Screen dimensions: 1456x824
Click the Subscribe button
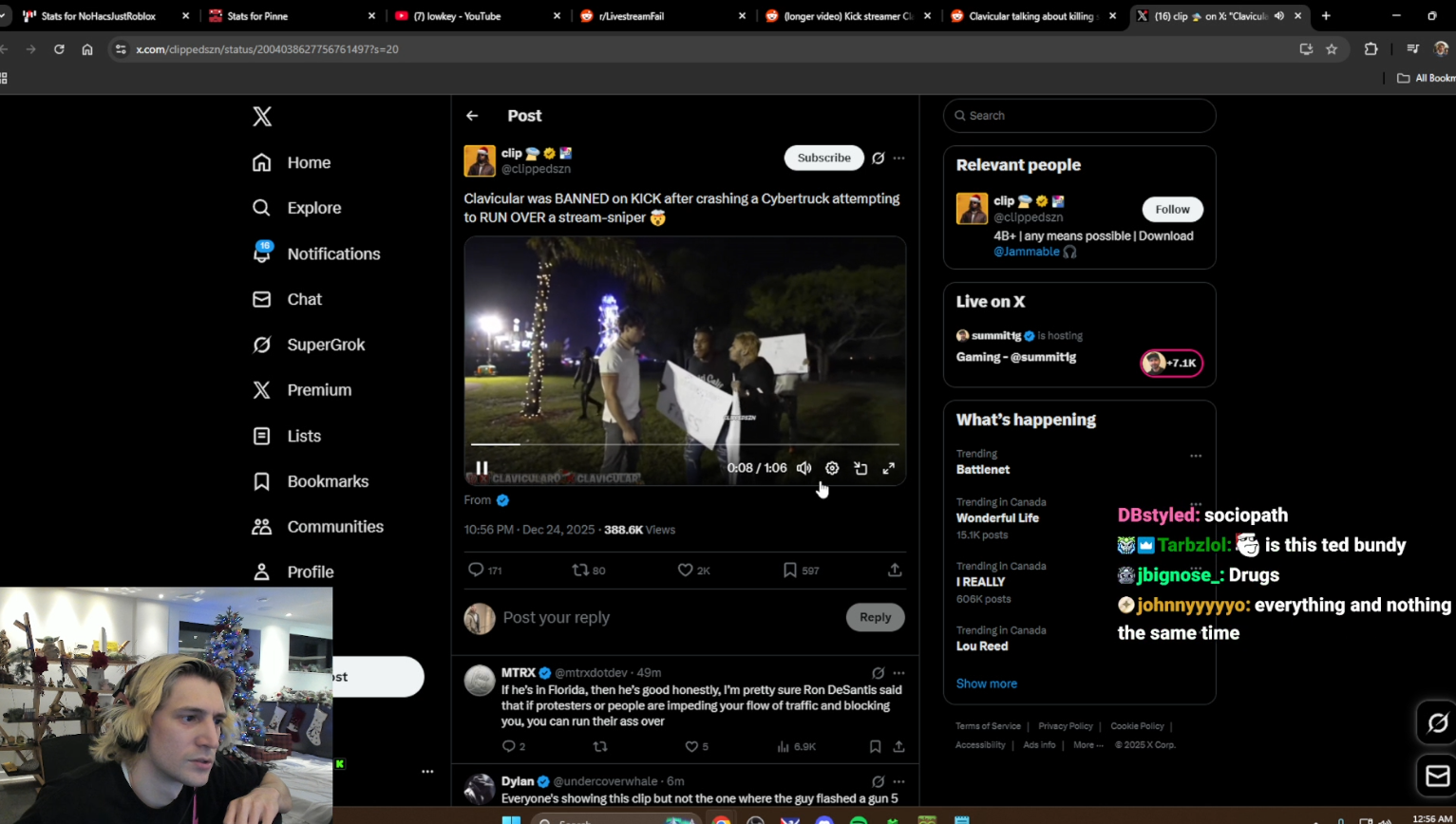click(823, 158)
